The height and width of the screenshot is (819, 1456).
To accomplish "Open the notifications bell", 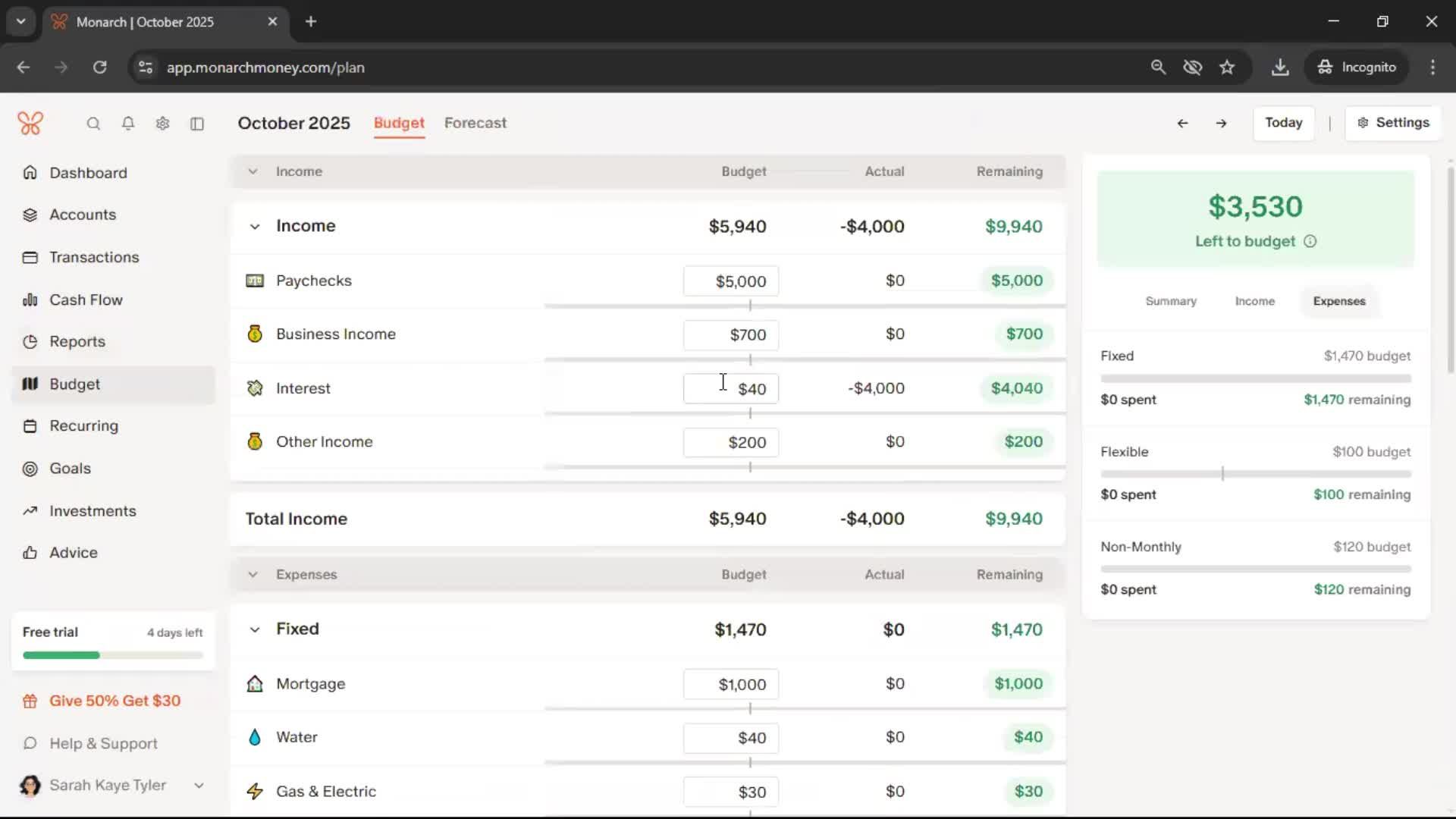I will (x=128, y=124).
